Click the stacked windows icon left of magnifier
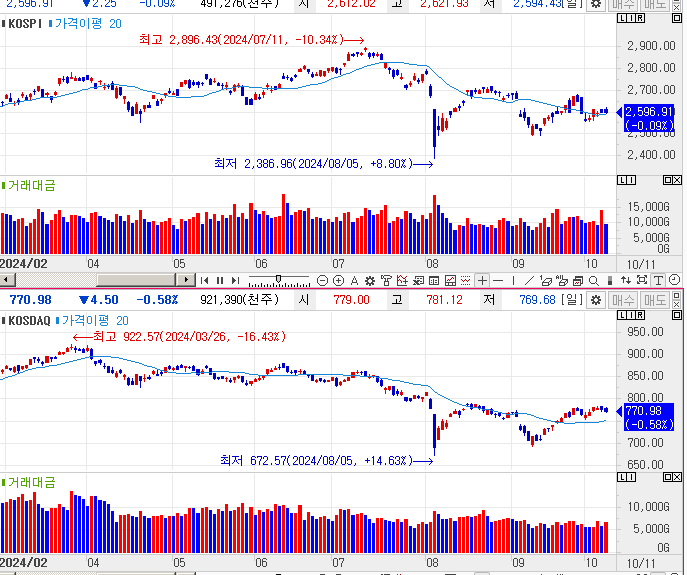687x575 pixels. [x=578, y=280]
